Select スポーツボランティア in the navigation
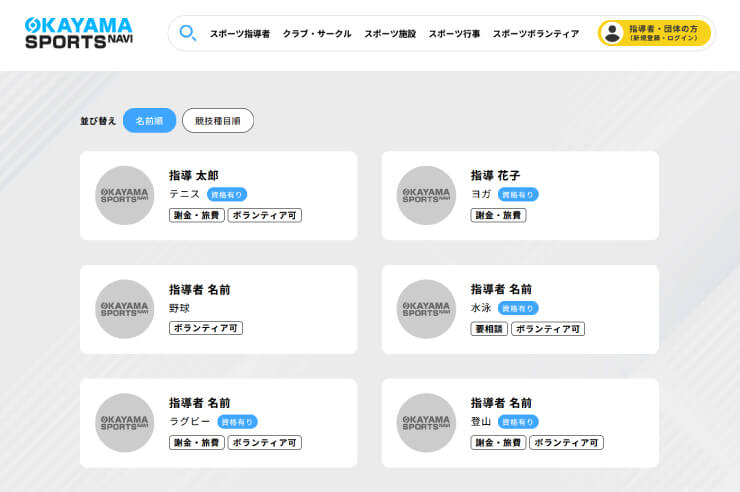The image size is (740, 492). tap(535, 34)
